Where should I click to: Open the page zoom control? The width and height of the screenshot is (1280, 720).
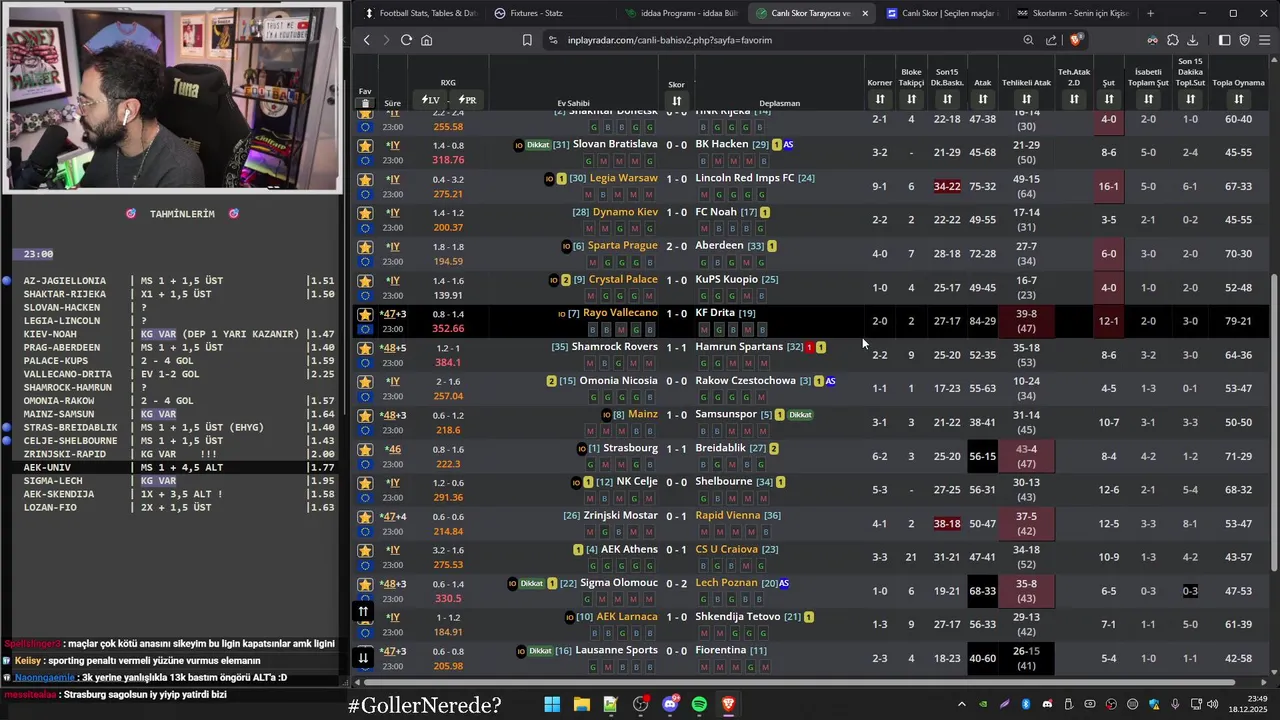[x=1028, y=40]
